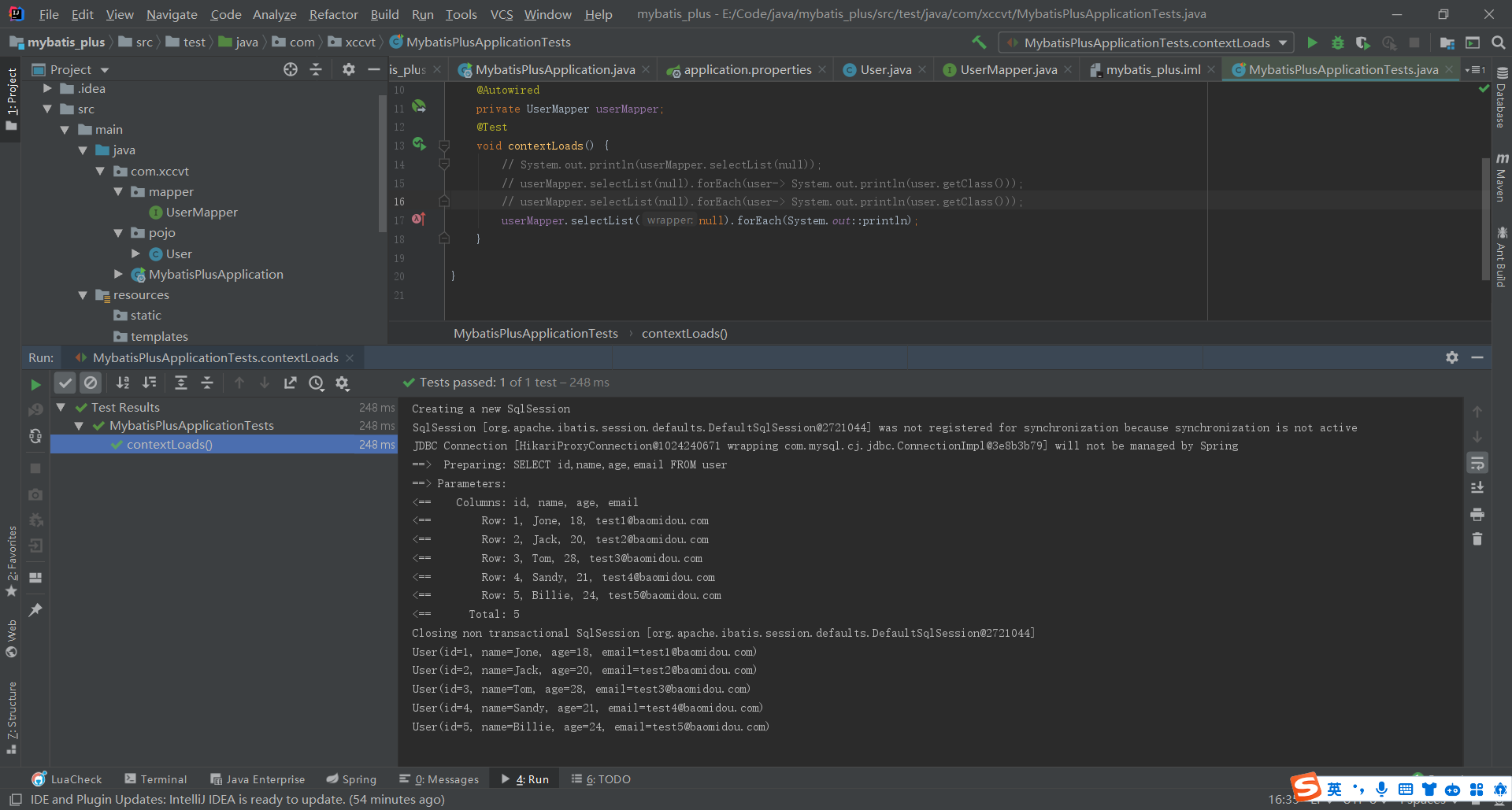Clear console with trash icon

point(1477,539)
